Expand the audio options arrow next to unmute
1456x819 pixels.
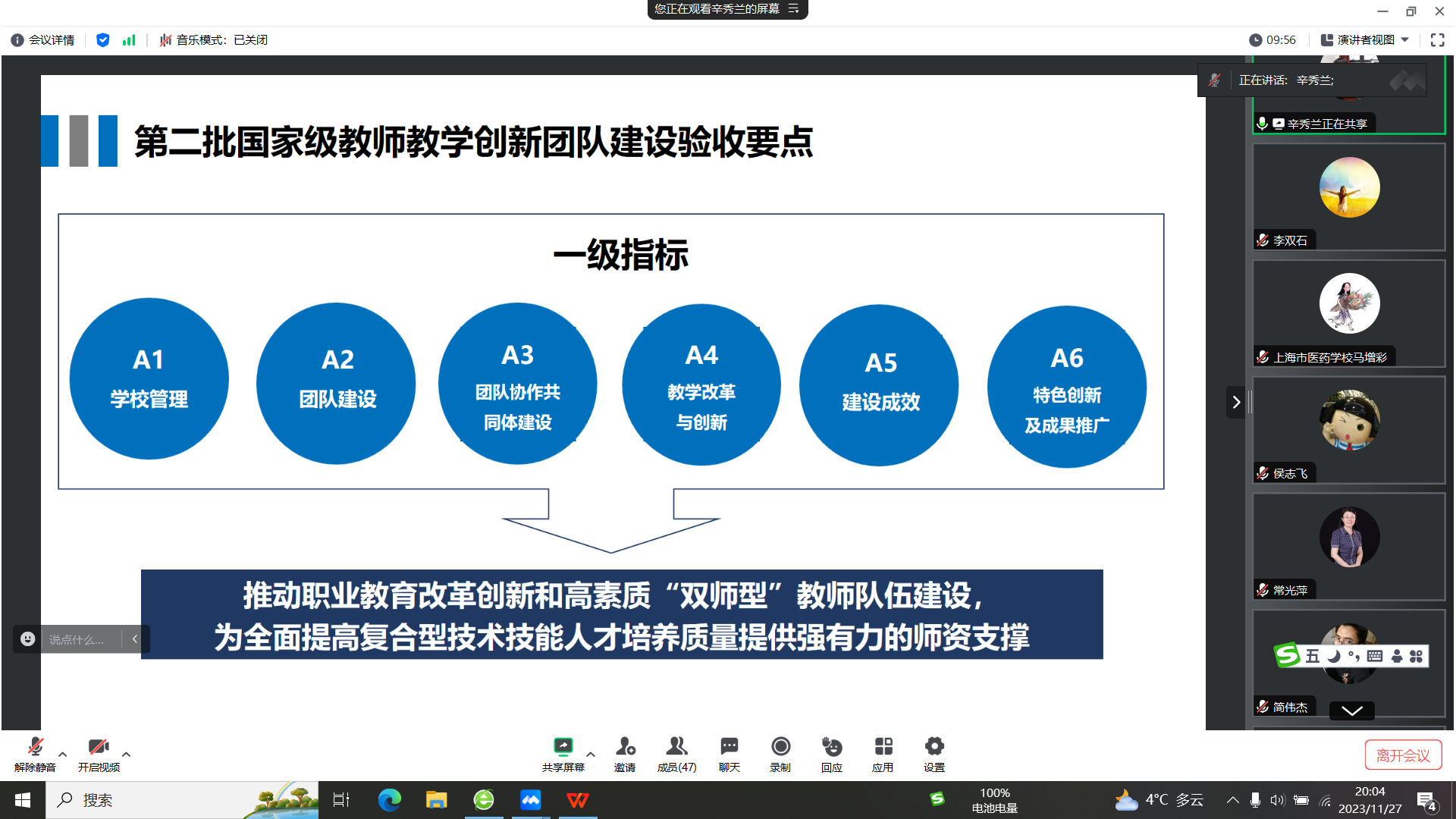coord(63,754)
